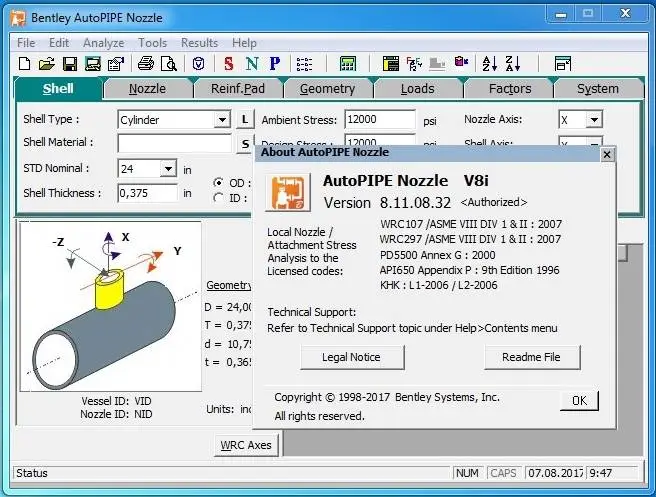656x497 pixels.
Task: Open the STD Nominal 24 dropdown
Action: [x=168, y=169]
